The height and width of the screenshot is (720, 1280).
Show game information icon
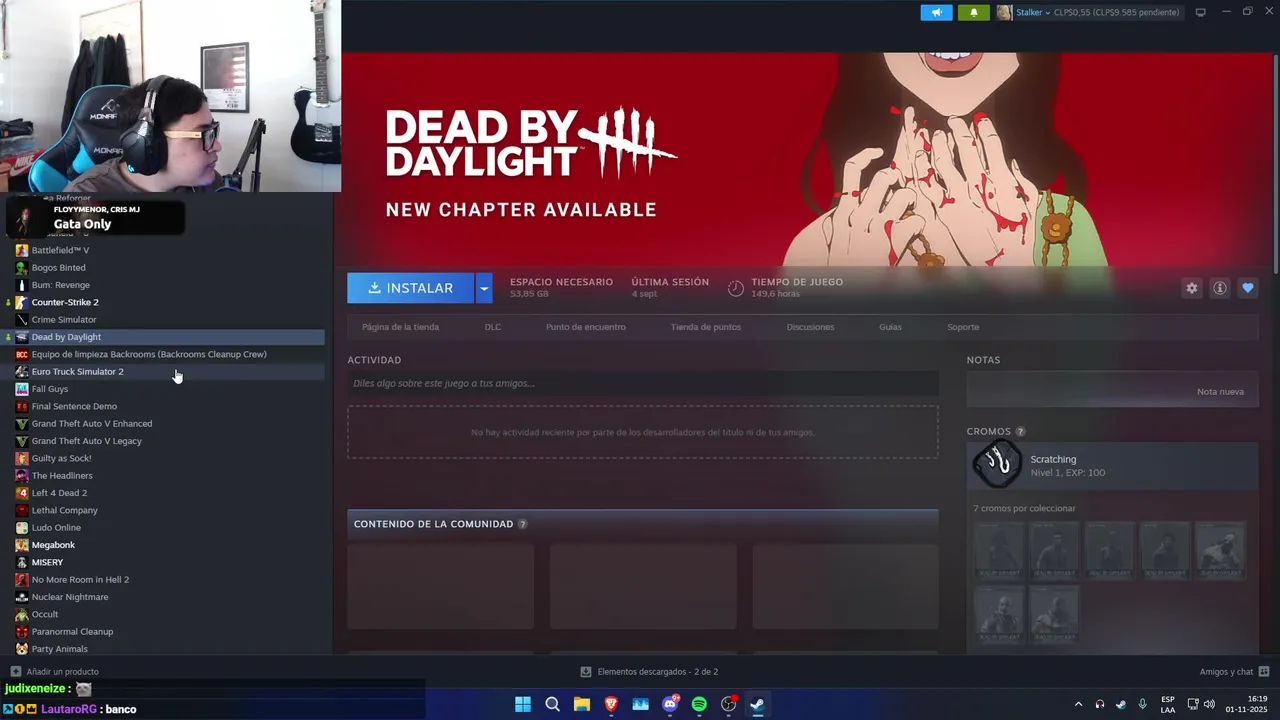(x=1219, y=288)
